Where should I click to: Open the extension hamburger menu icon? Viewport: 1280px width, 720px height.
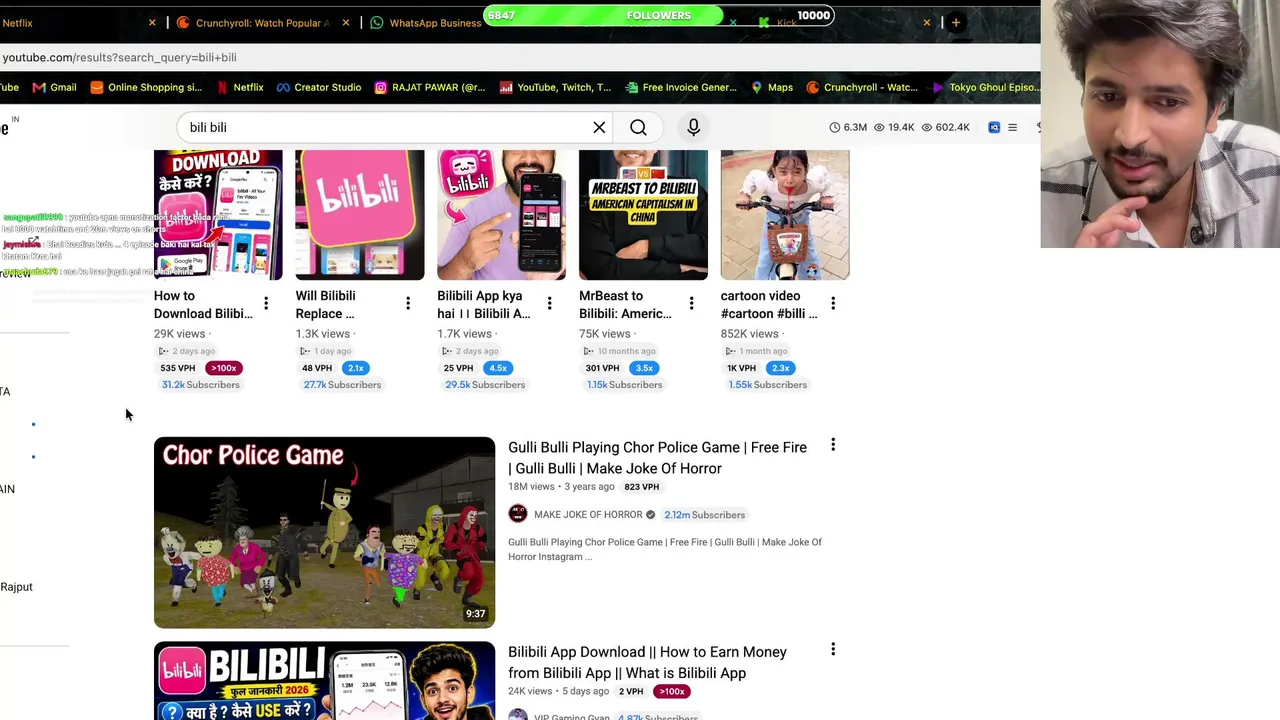coord(1012,127)
